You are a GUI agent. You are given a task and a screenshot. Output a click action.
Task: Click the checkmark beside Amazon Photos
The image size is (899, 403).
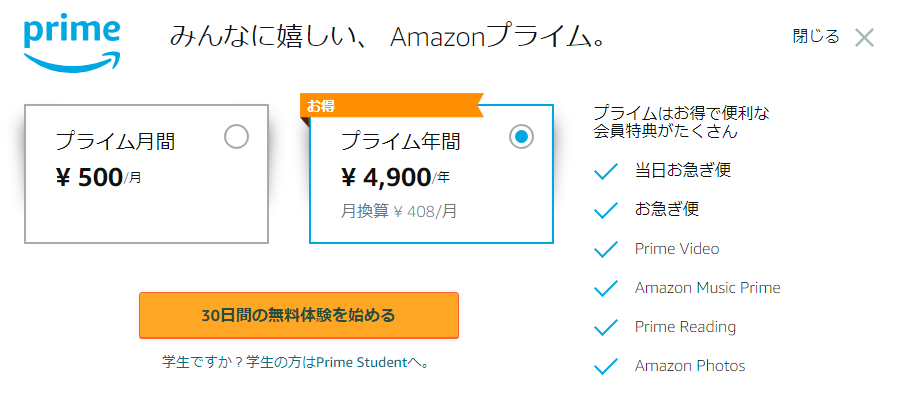click(606, 366)
